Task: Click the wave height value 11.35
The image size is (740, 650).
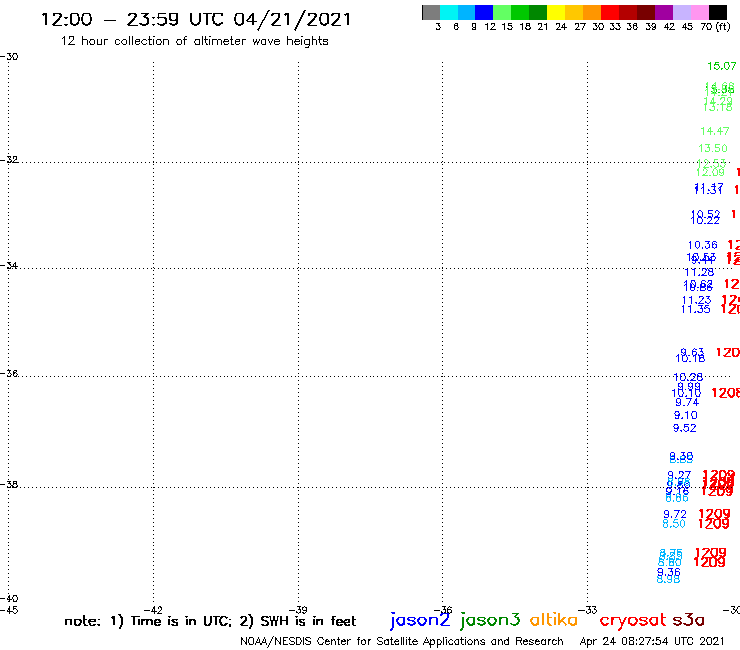Action: tap(695, 309)
